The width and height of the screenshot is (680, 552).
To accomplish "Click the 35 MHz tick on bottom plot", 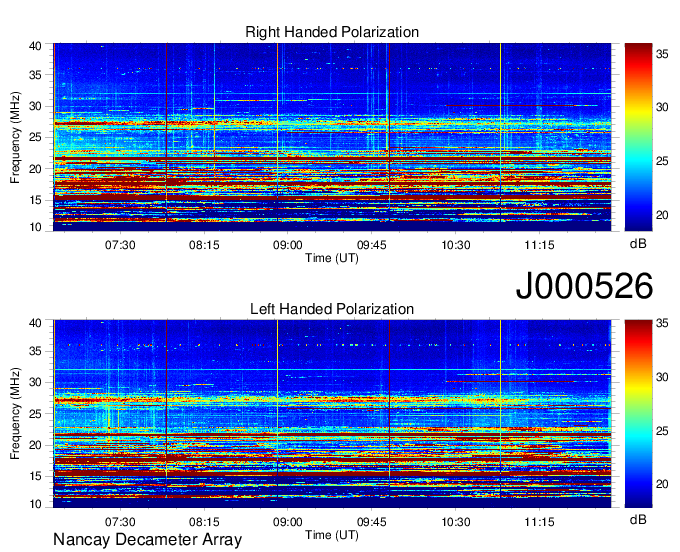I will tap(36, 351).
